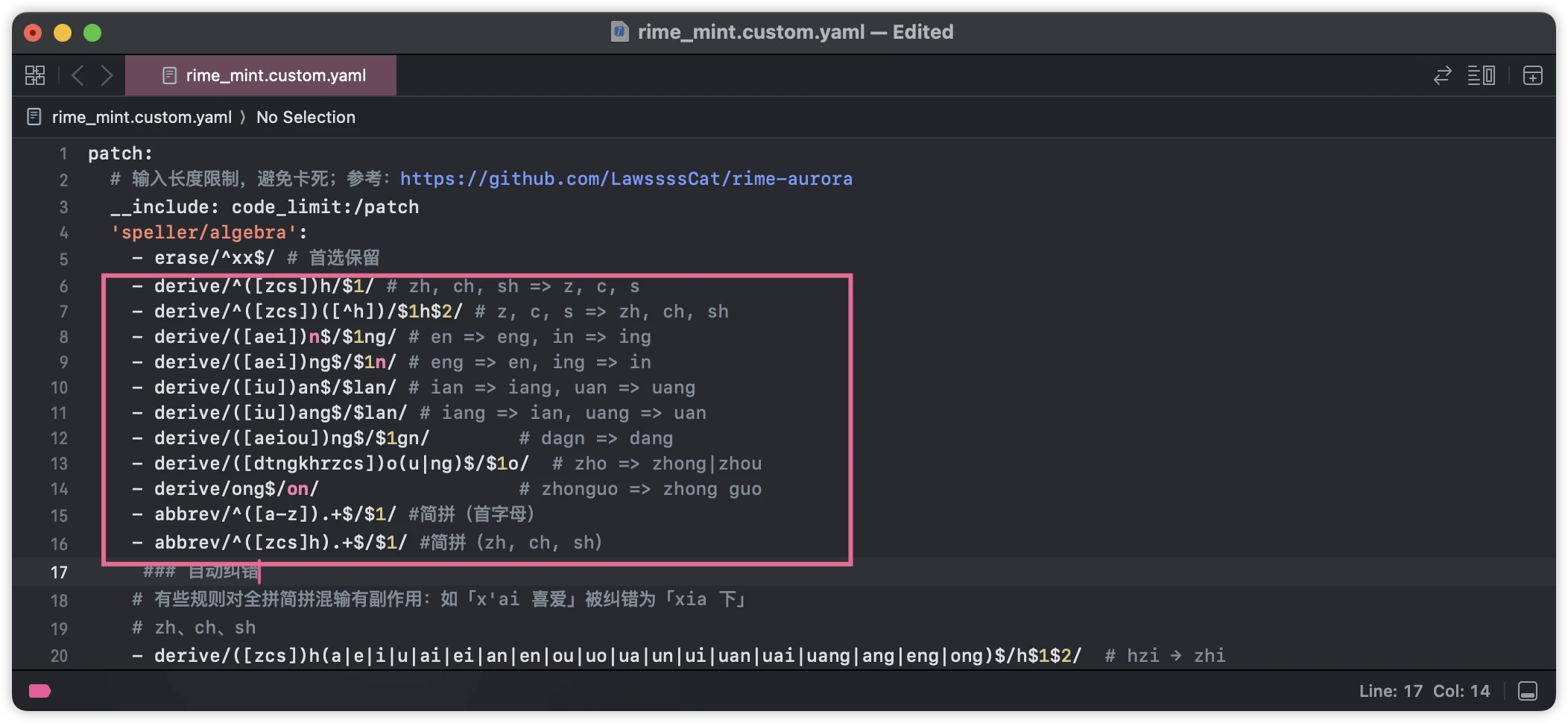Click 'abbrev/^([zcs]h).+$/$1/' rule
This screenshot has height=723, width=1568.
click(281, 543)
